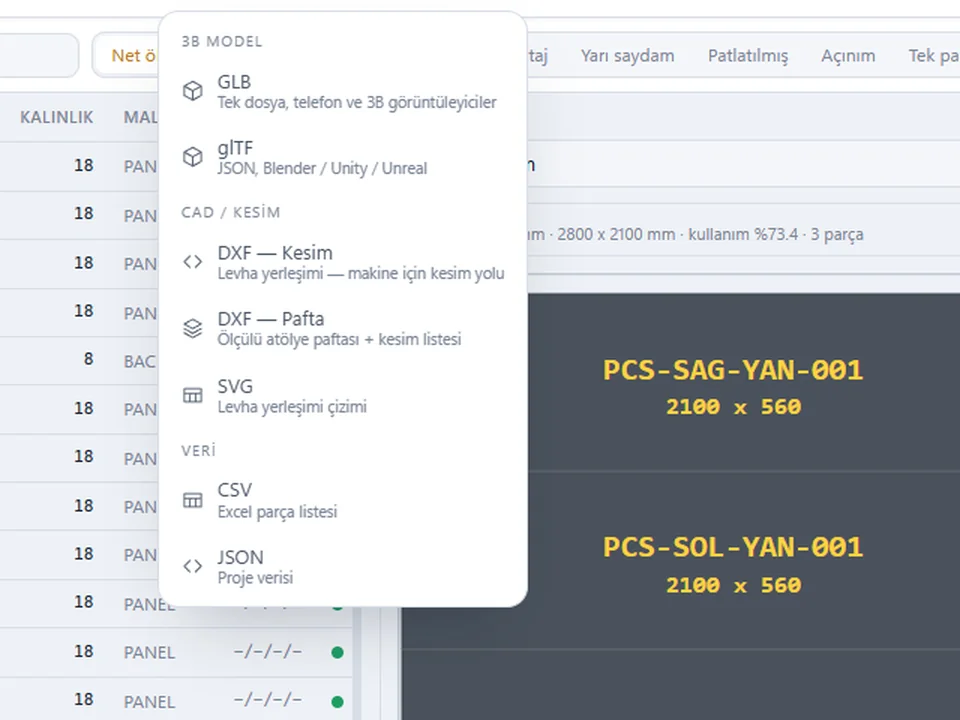Viewport: 960px width, 720px height.
Task: Click the 3 parça count text
Action: pos(837,234)
